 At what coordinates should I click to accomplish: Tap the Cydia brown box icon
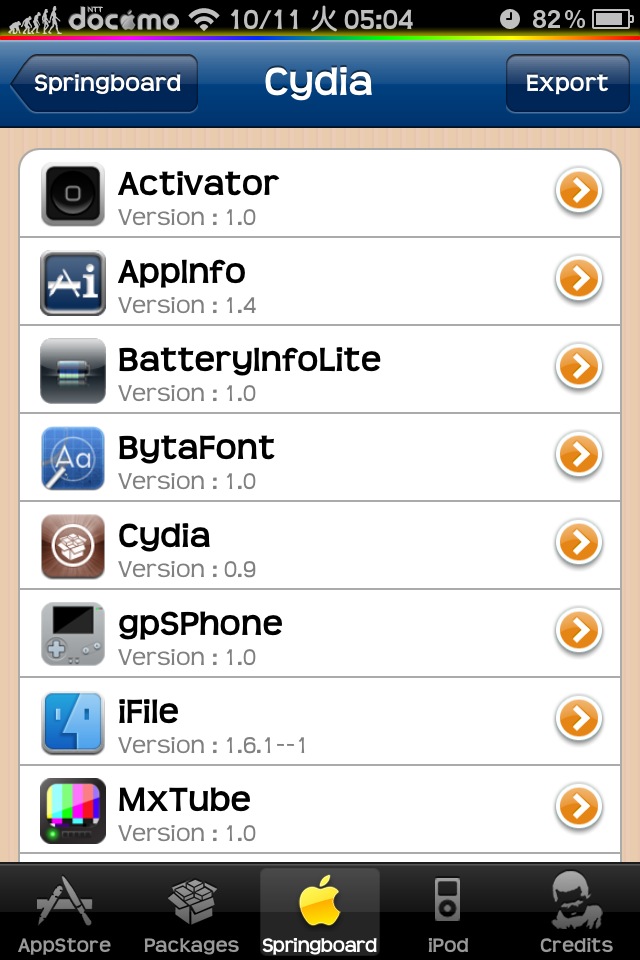(x=73, y=547)
